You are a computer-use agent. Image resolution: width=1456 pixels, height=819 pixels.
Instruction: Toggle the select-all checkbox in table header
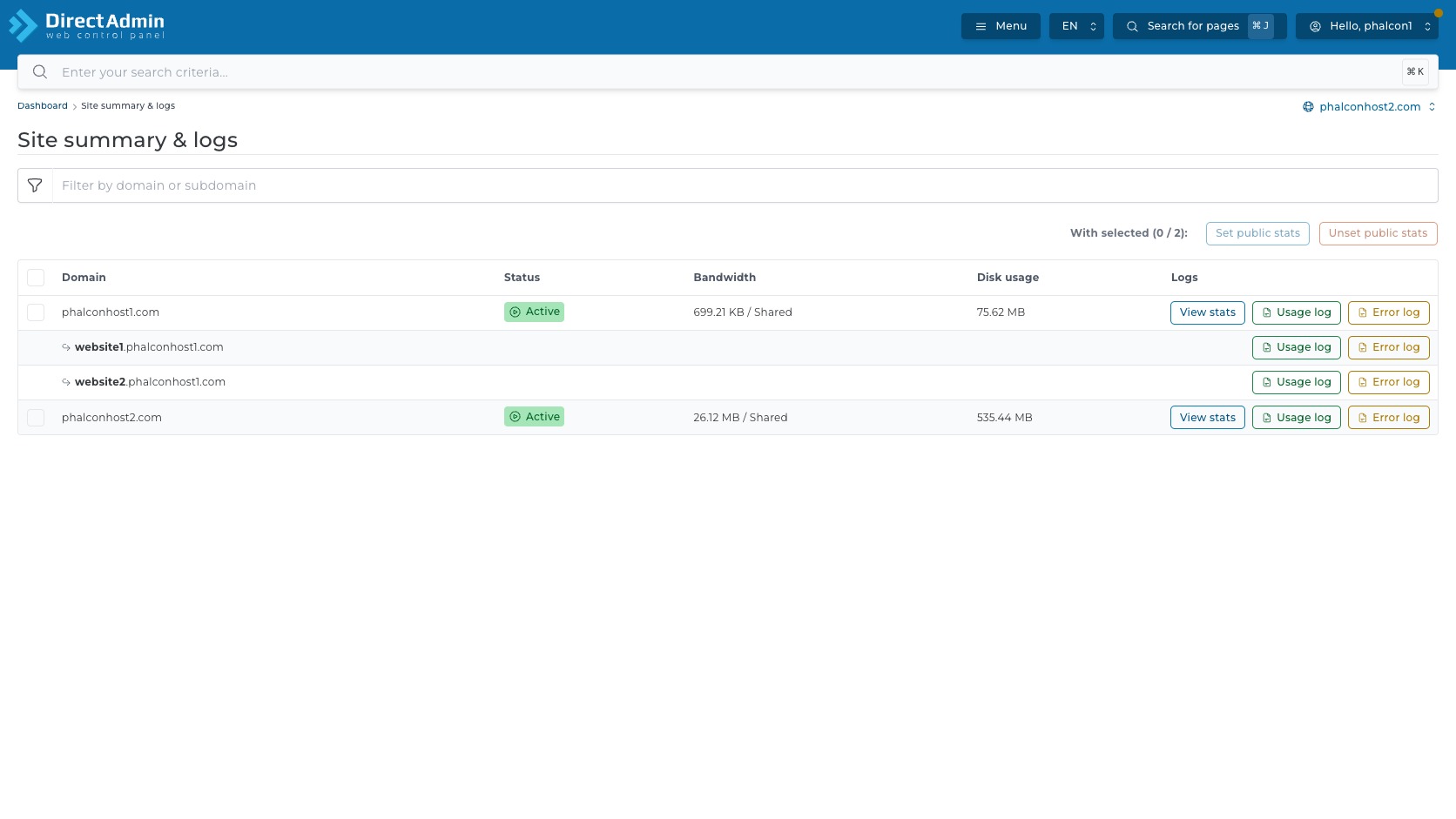coord(36,278)
